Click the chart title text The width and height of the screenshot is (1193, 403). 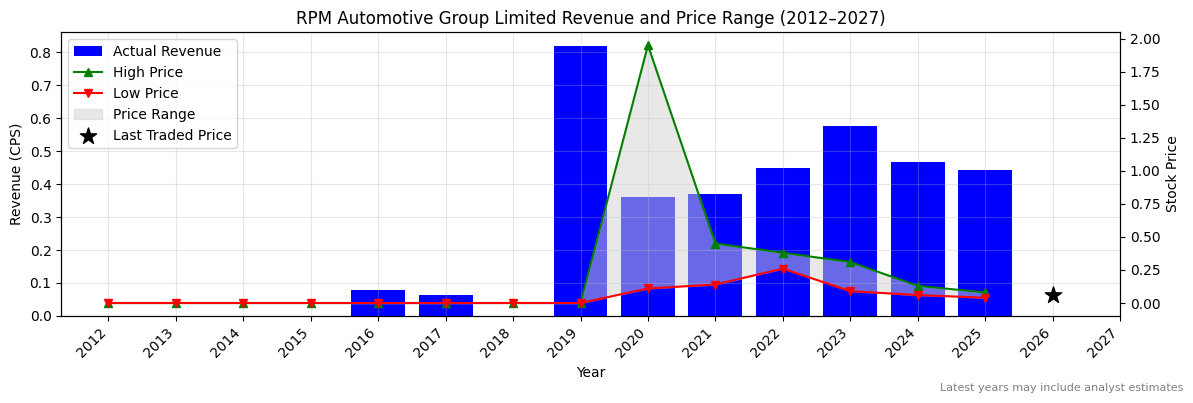pyautogui.click(x=590, y=18)
